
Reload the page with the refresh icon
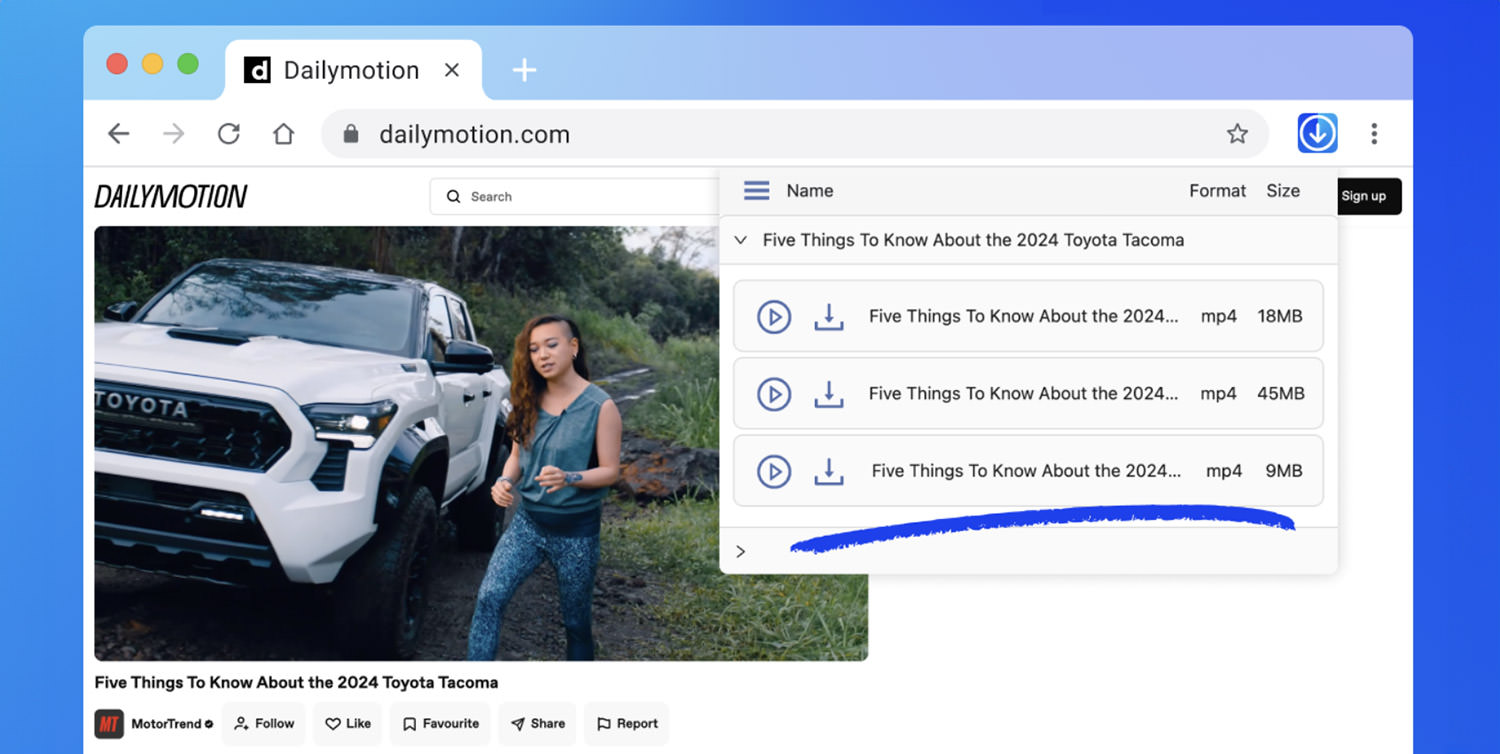click(229, 134)
